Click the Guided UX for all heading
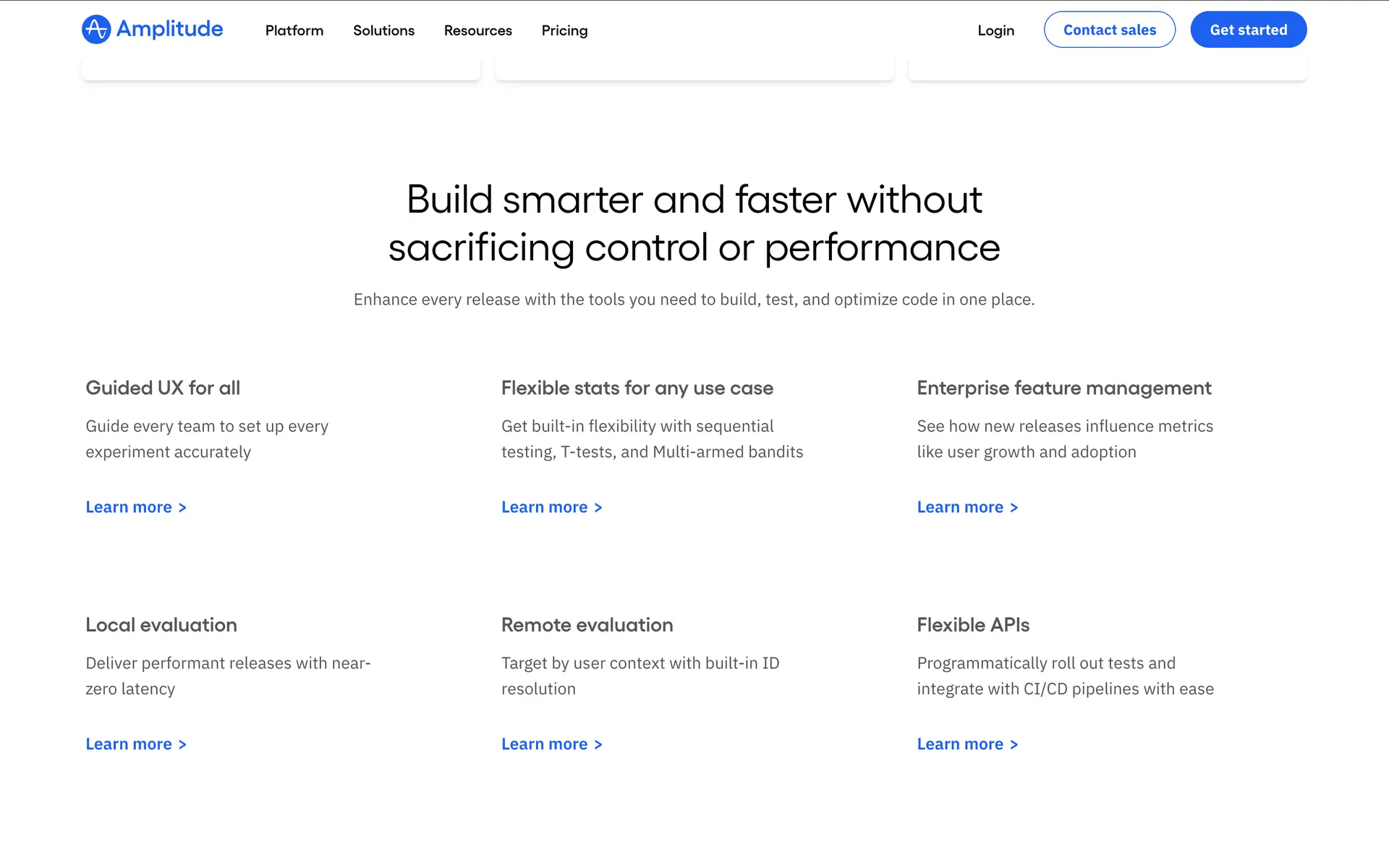1389x868 pixels. coord(163,388)
